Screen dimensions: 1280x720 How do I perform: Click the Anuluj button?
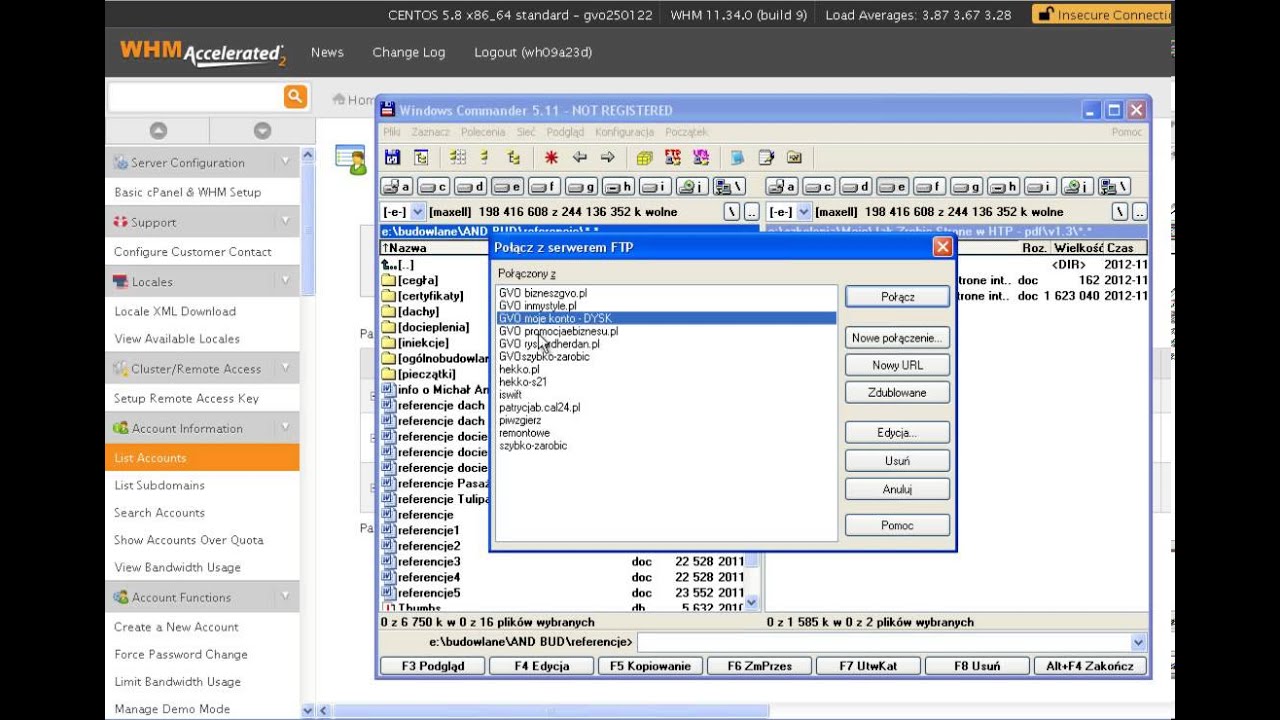tap(898, 489)
